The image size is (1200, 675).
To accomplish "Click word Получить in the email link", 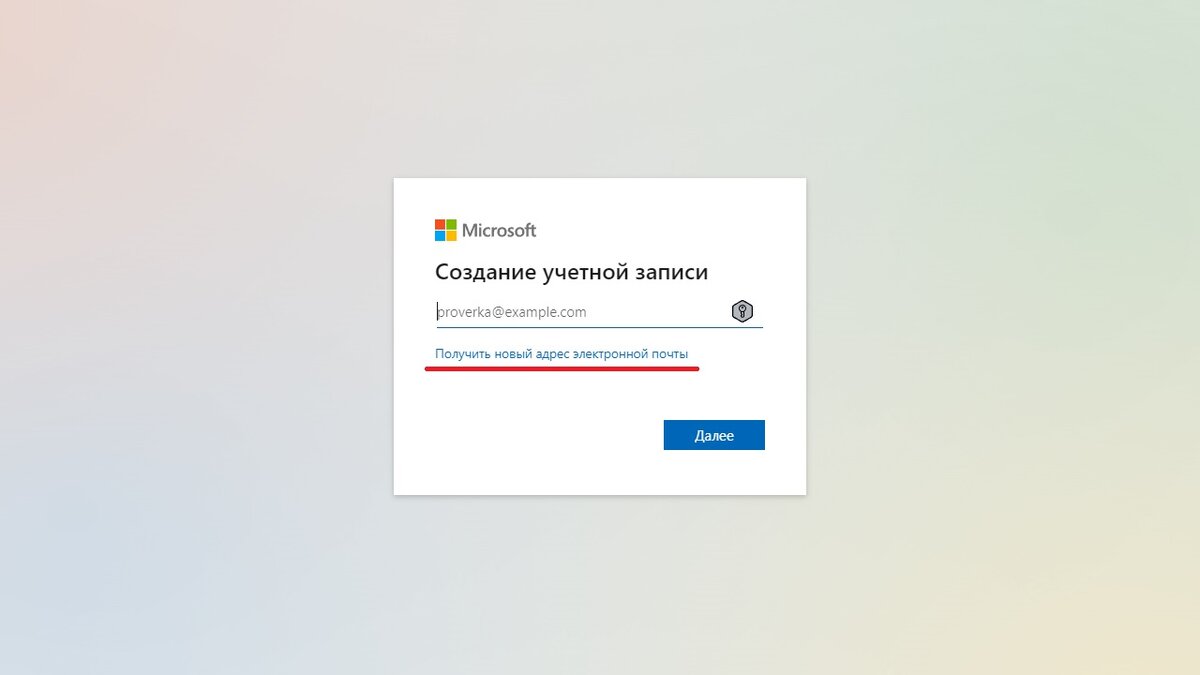I will [x=463, y=354].
